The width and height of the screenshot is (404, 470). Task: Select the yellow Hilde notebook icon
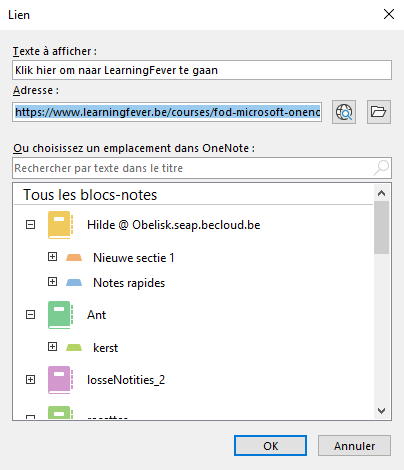click(x=60, y=225)
